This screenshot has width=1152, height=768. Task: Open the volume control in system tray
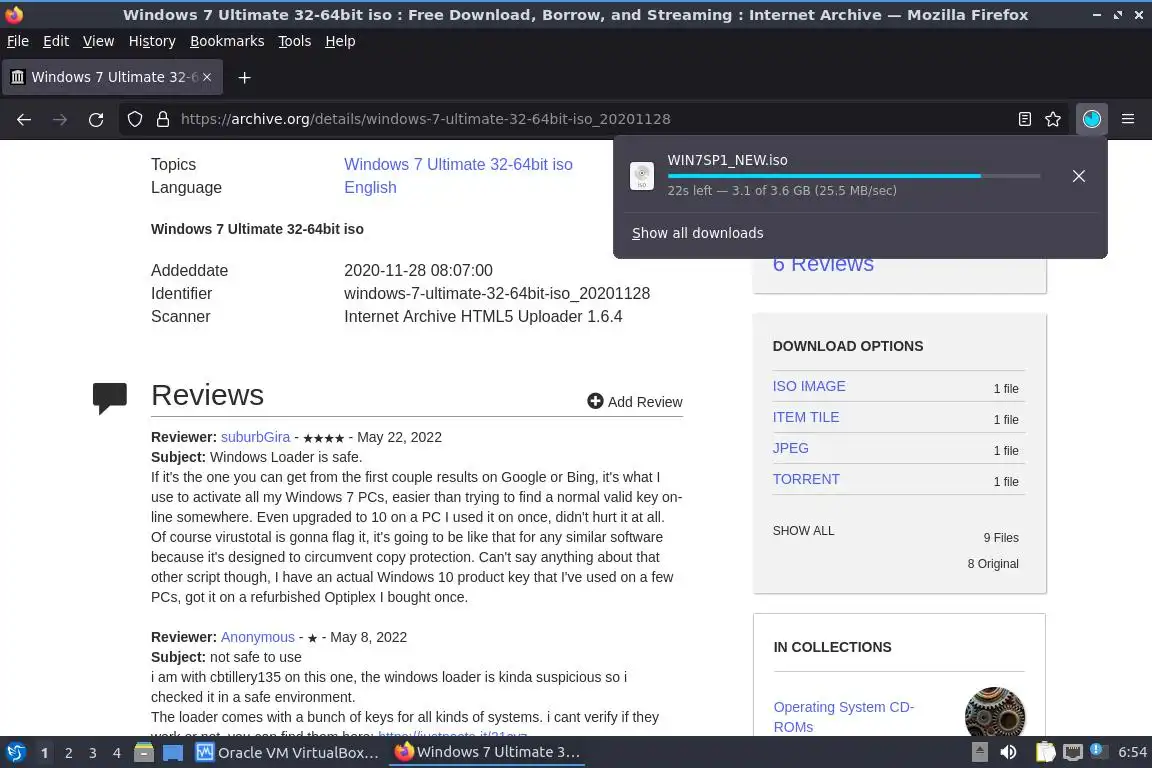[x=1009, y=752]
